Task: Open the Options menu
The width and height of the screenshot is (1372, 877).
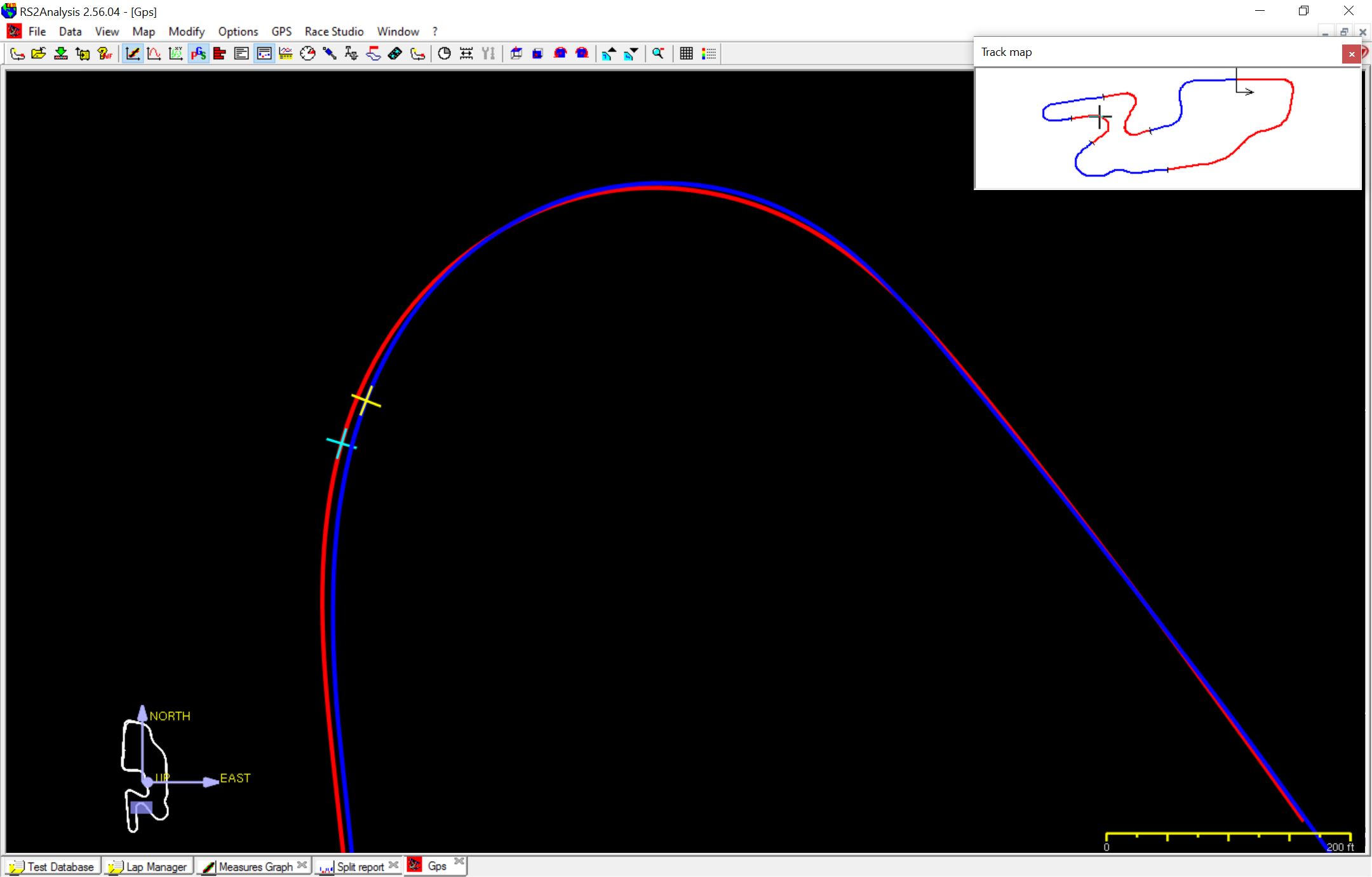Action: click(238, 31)
